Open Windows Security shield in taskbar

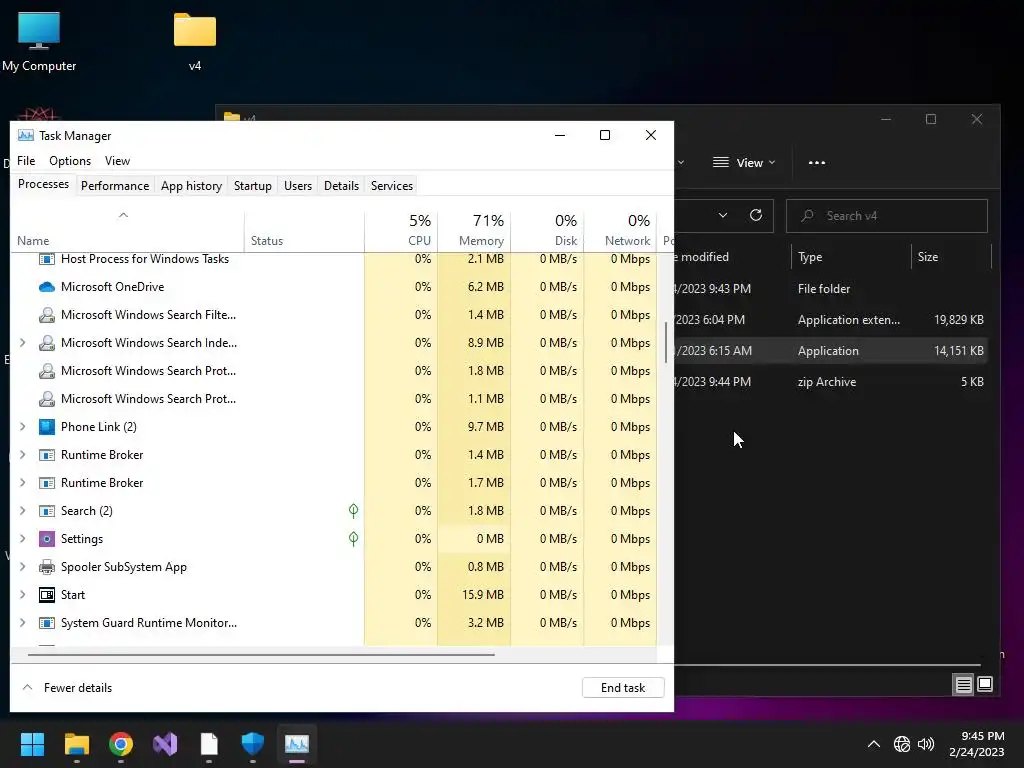(x=253, y=744)
